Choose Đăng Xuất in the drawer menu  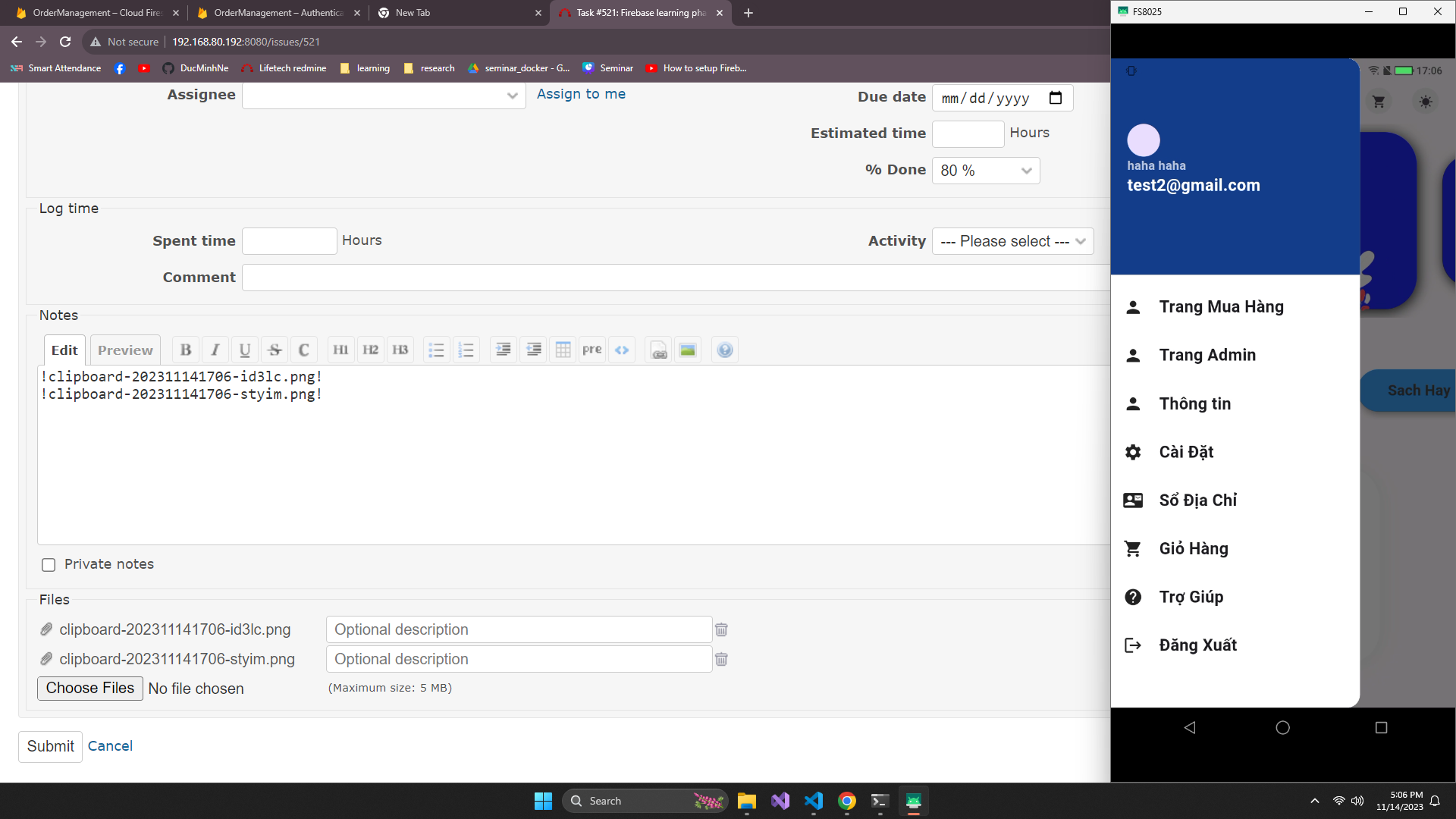pyautogui.click(x=1197, y=645)
